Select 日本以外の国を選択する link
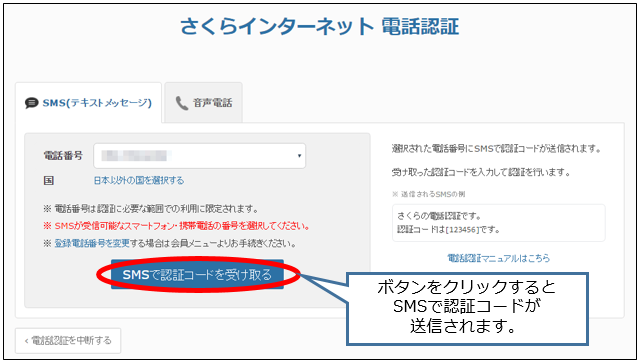Image resolution: width=641 pixels, height=364 pixels. 139,180
